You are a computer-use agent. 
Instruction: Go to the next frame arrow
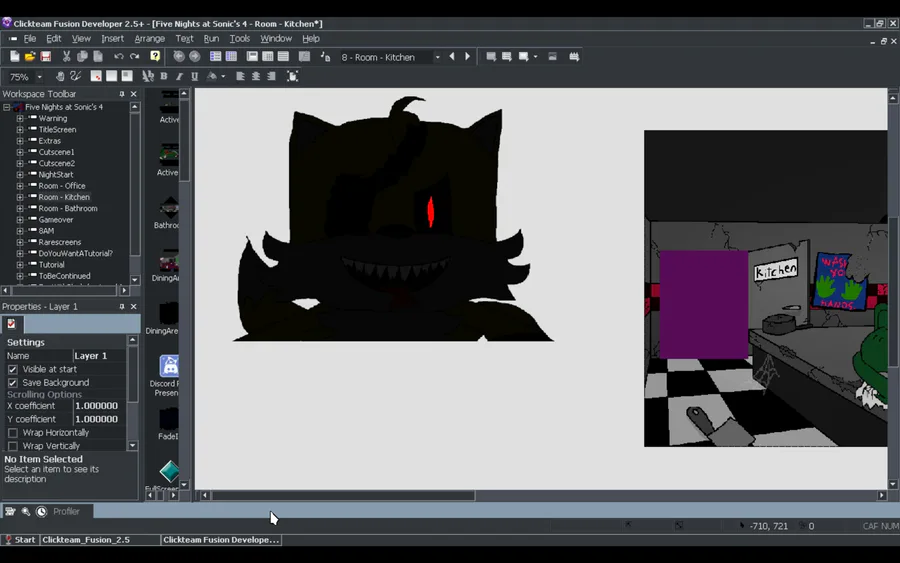[x=467, y=57]
